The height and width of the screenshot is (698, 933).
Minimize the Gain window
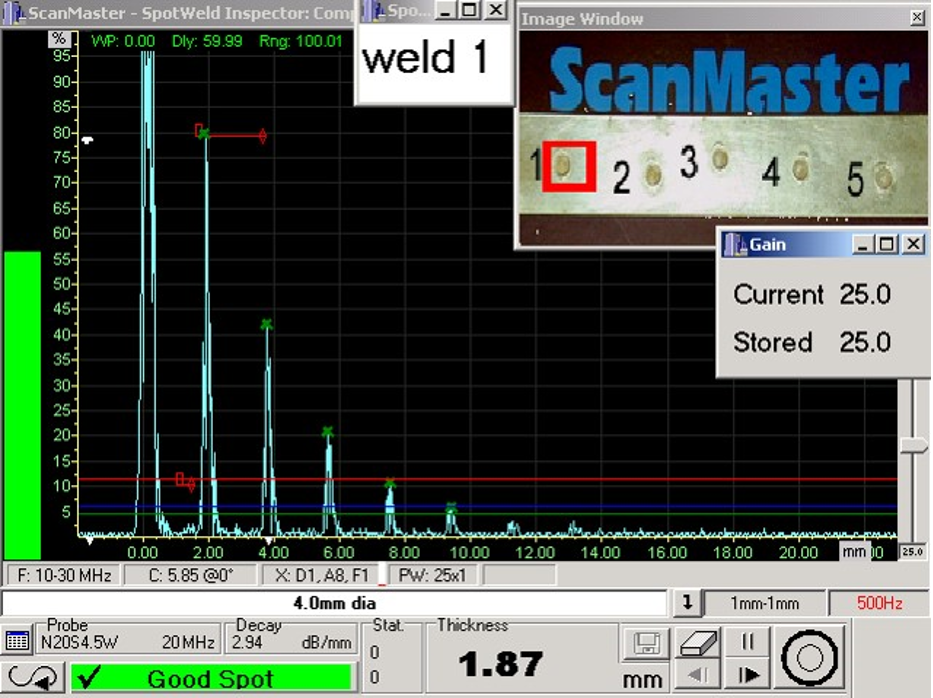coord(862,244)
